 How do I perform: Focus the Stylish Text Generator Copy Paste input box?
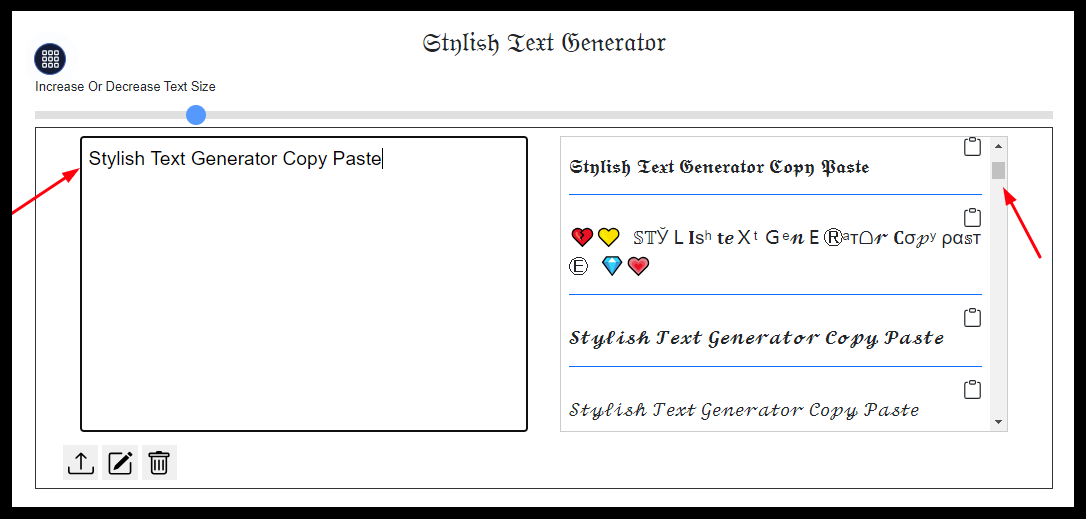[x=304, y=284]
